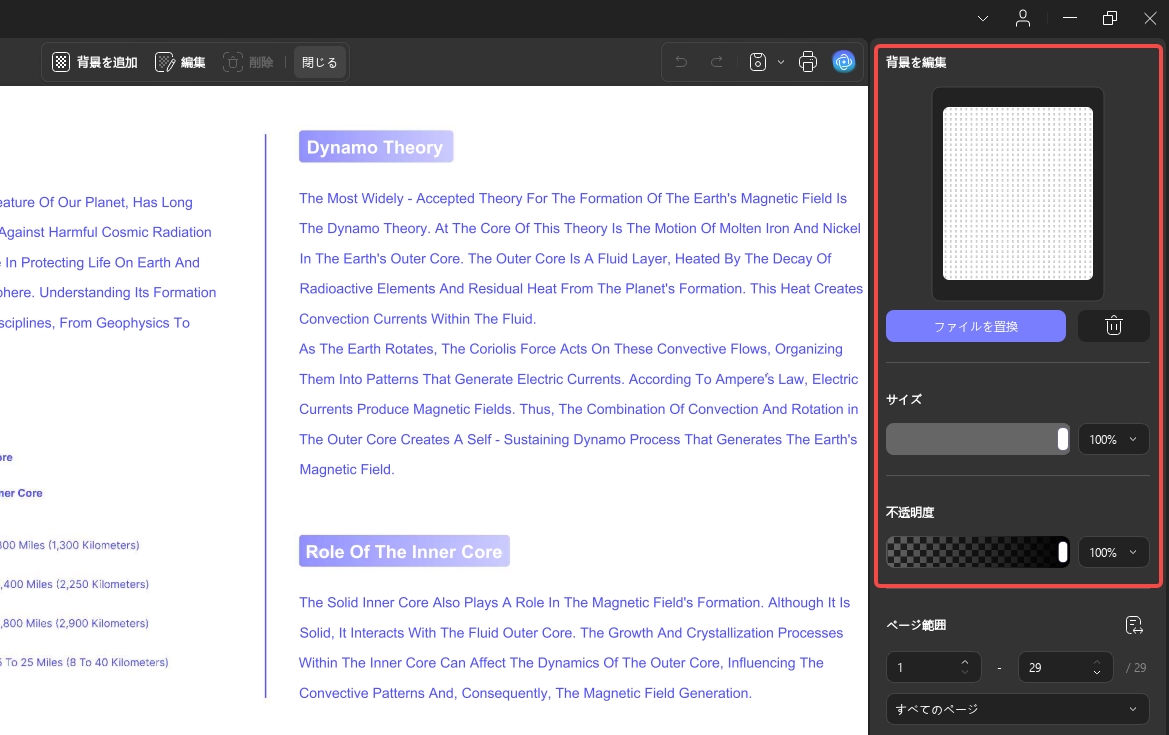This screenshot has width=1169, height=735.
Task: Expand the すべてのページ dropdown
Action: coord(1017,709)
